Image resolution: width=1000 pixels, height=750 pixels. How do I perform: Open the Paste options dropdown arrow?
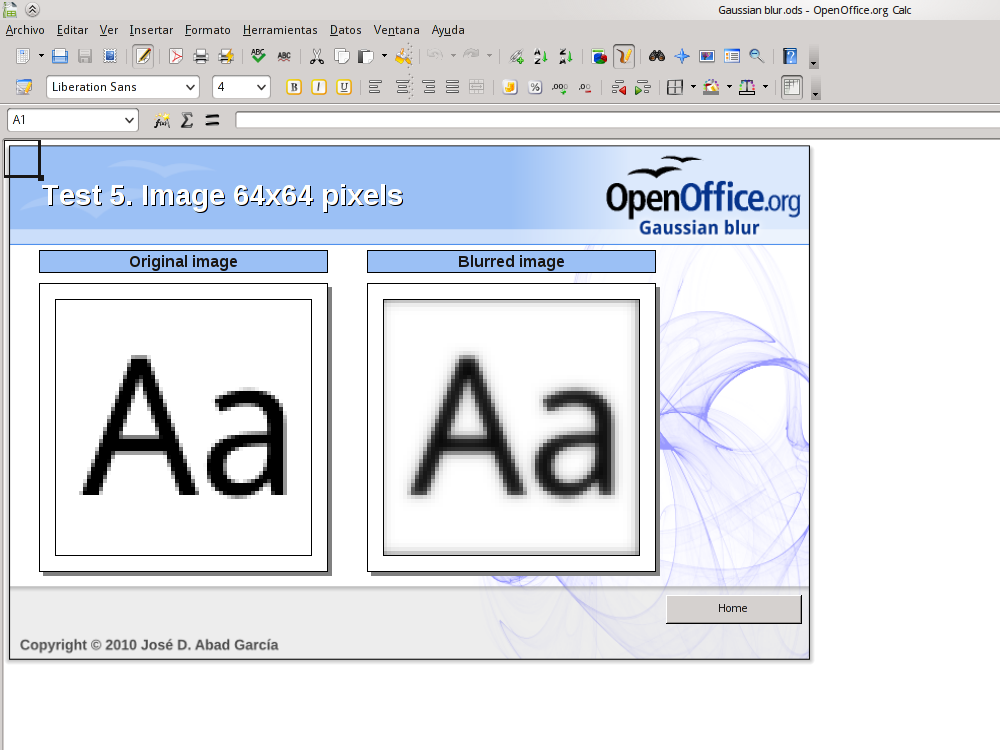[x=384, y=56]
